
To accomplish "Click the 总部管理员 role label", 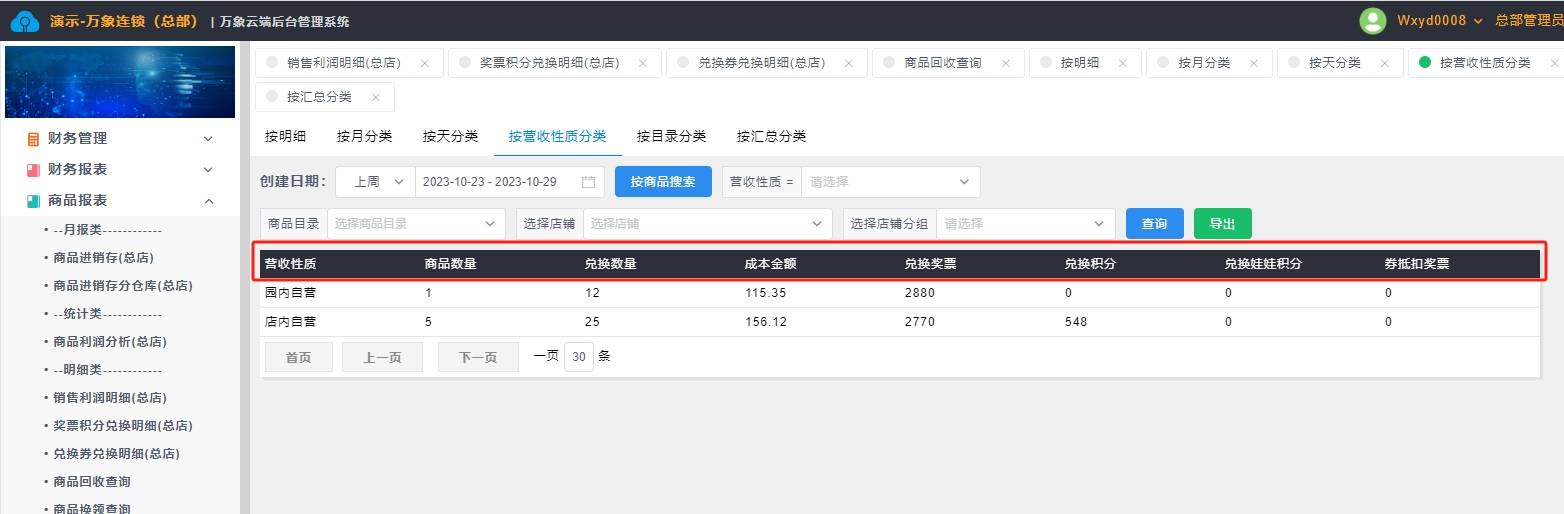I will coord(1529,21).
